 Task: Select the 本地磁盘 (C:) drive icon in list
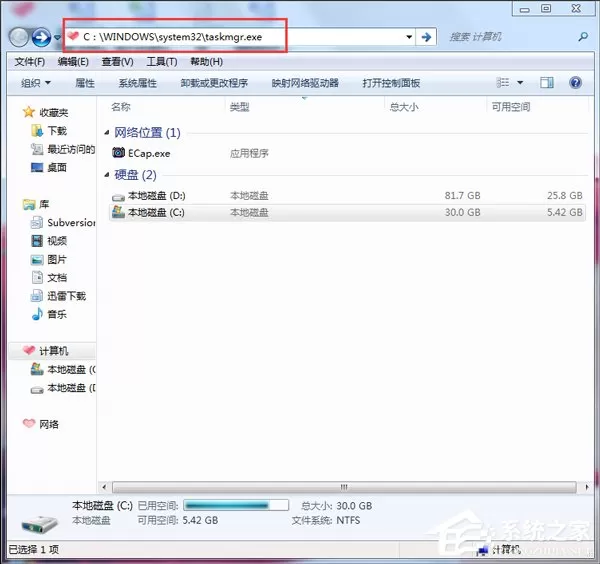(118, 212)
